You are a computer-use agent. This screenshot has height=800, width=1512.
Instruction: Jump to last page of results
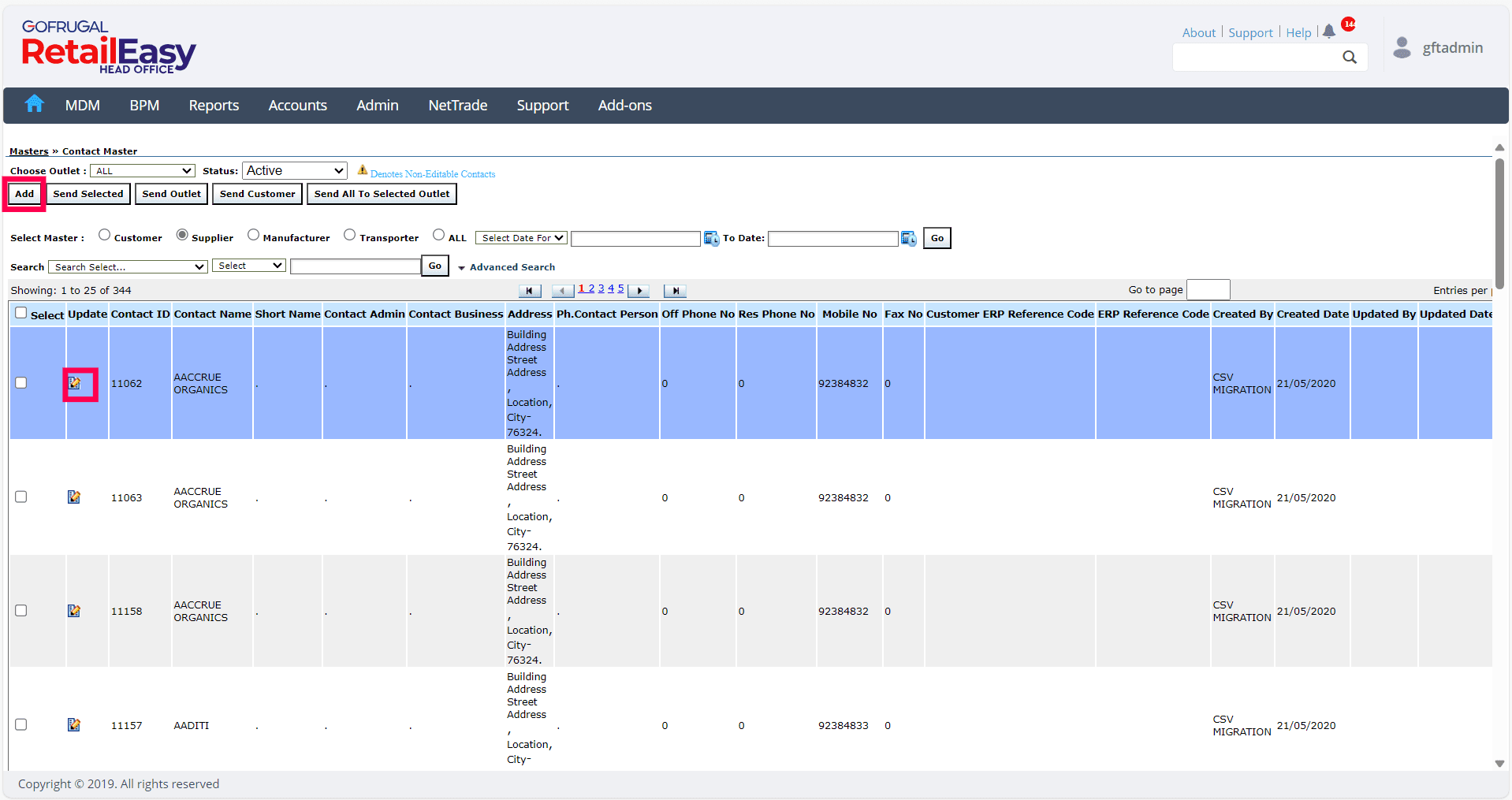[675, 291]
